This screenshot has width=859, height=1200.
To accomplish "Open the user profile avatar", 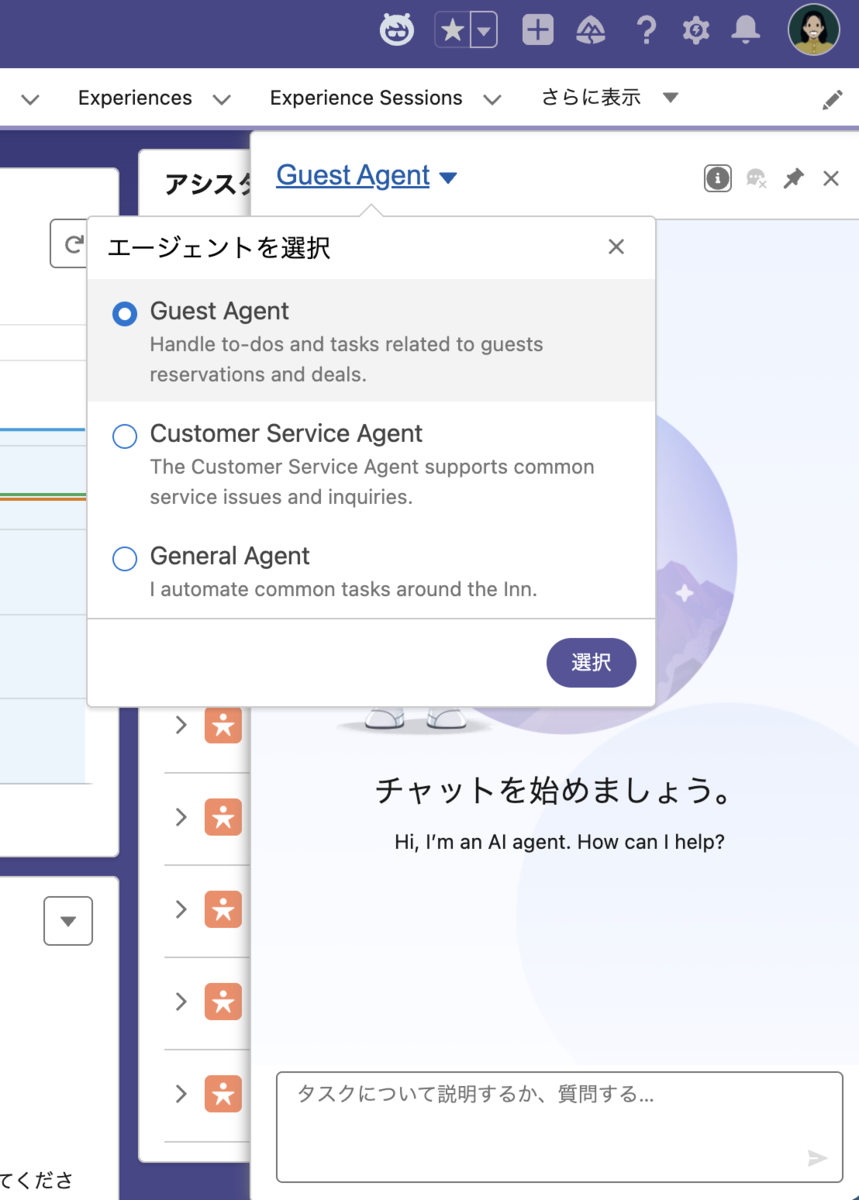I will click(813, 30).
